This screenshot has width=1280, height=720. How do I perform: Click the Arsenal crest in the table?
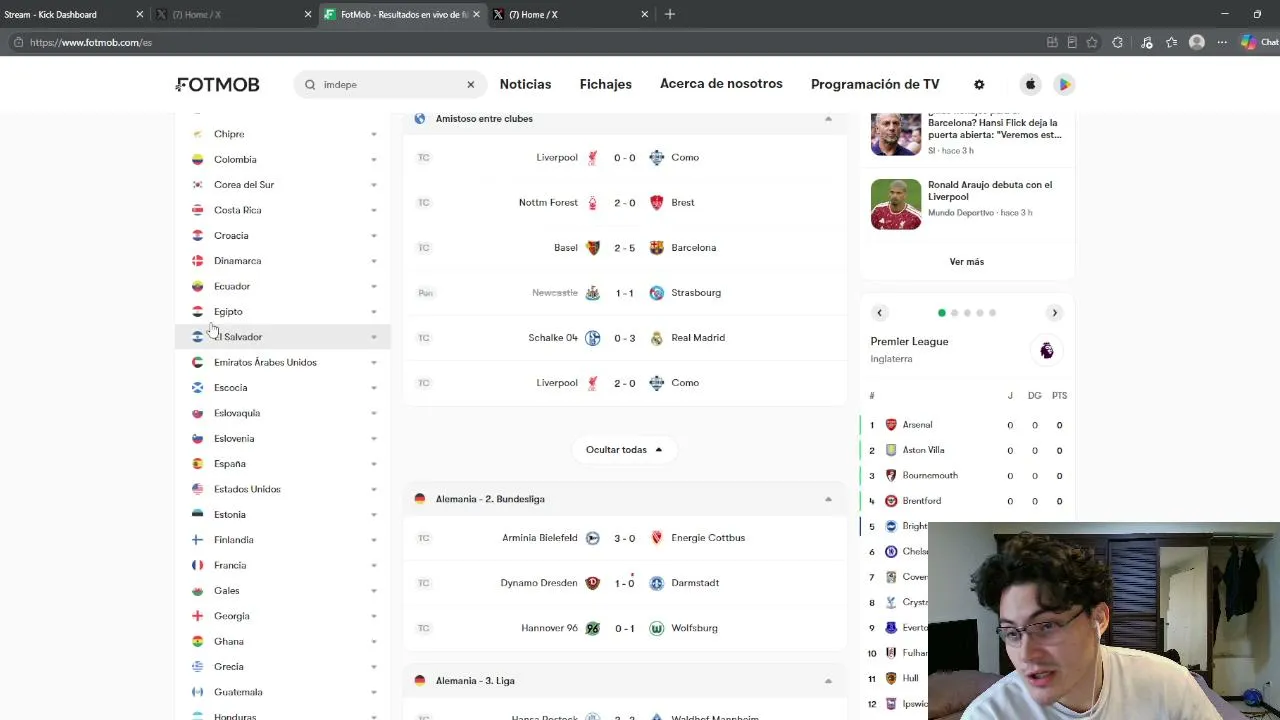coord(891,425)
